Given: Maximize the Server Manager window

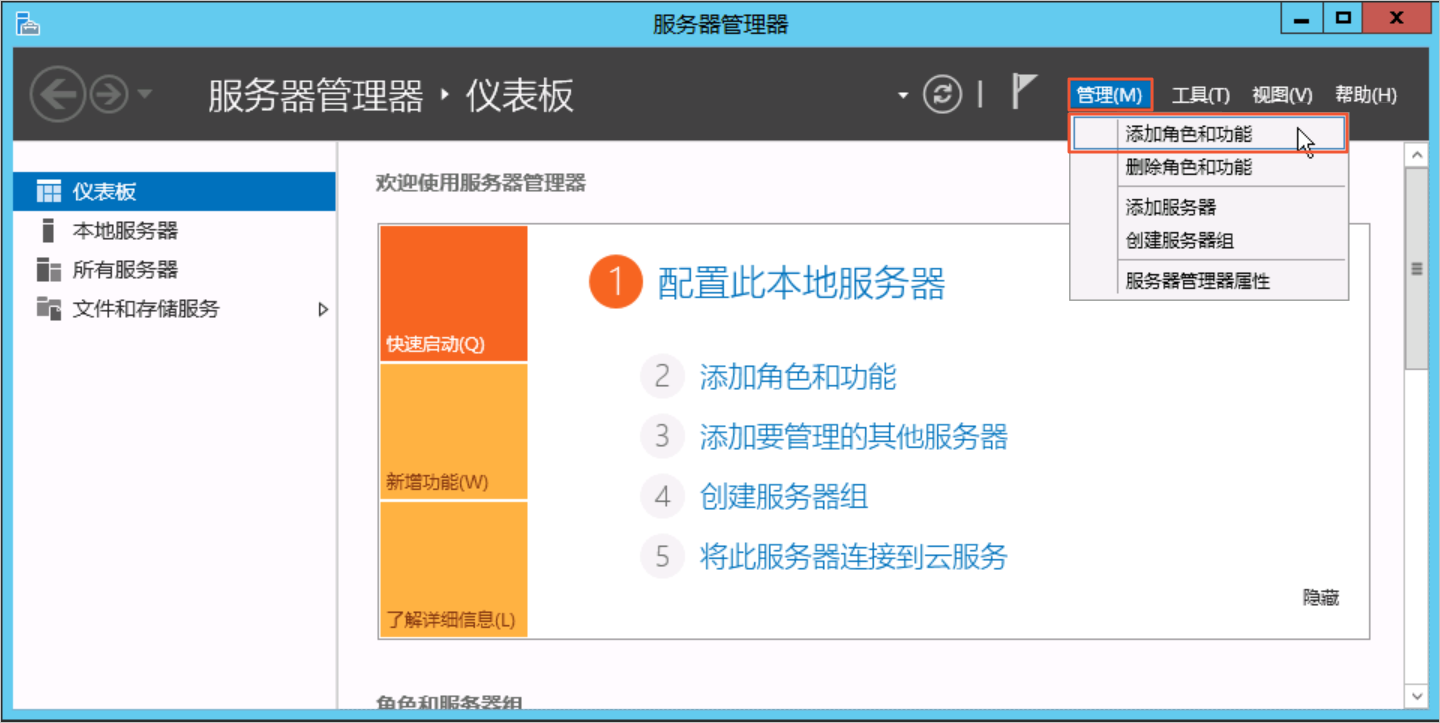Looking at the screenshot, I should point(1343,18).
